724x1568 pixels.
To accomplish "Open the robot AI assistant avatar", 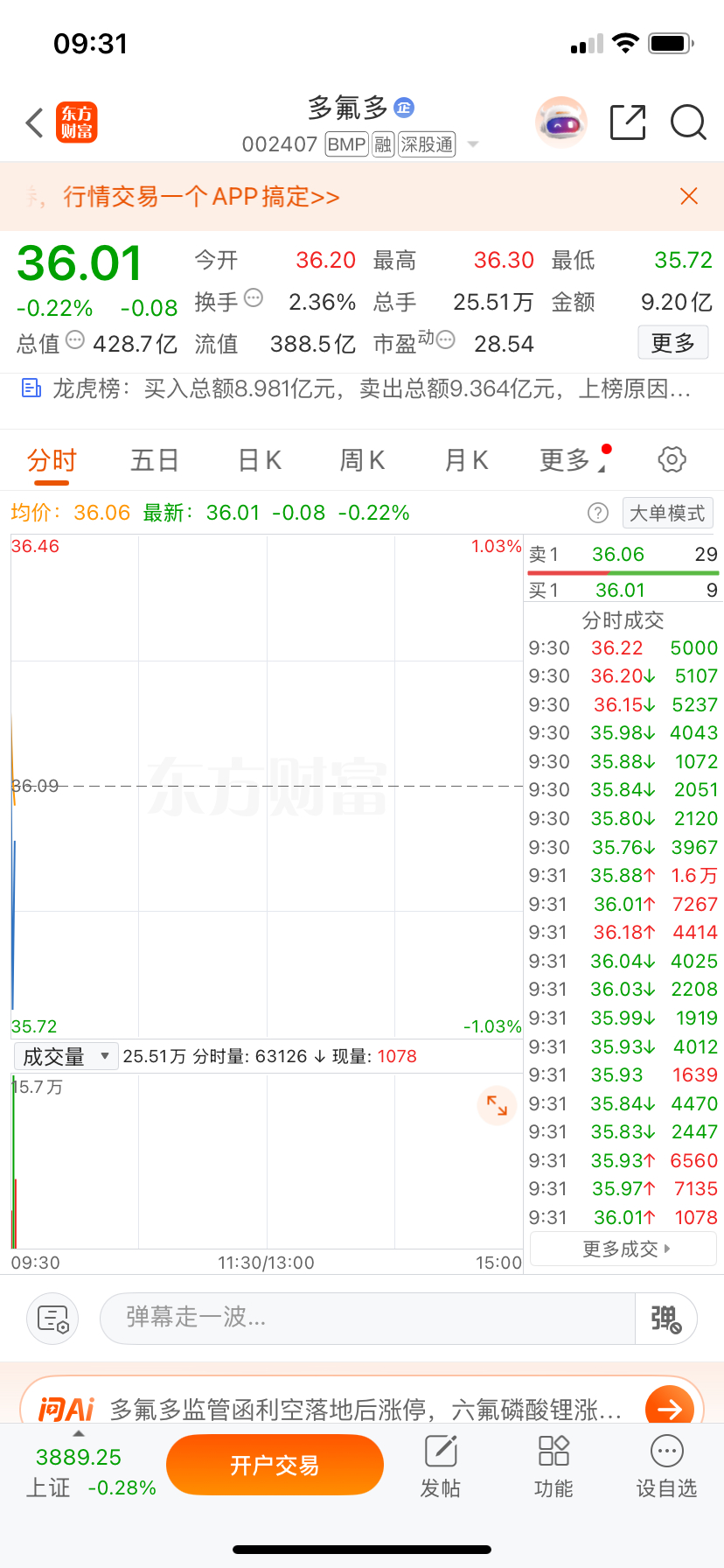I will point(560,122).
